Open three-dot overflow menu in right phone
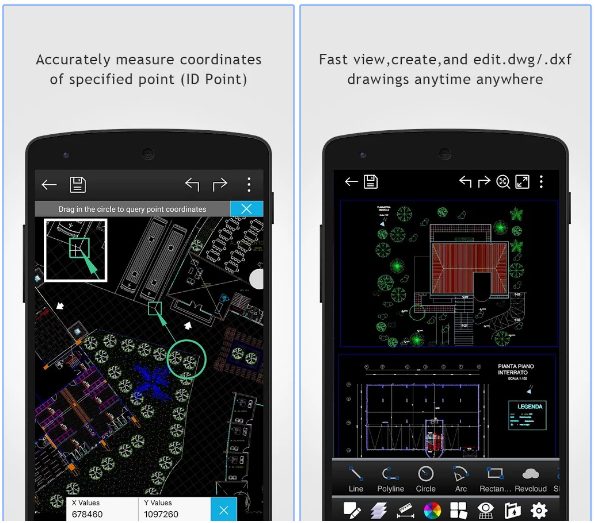 coord(541,182)
